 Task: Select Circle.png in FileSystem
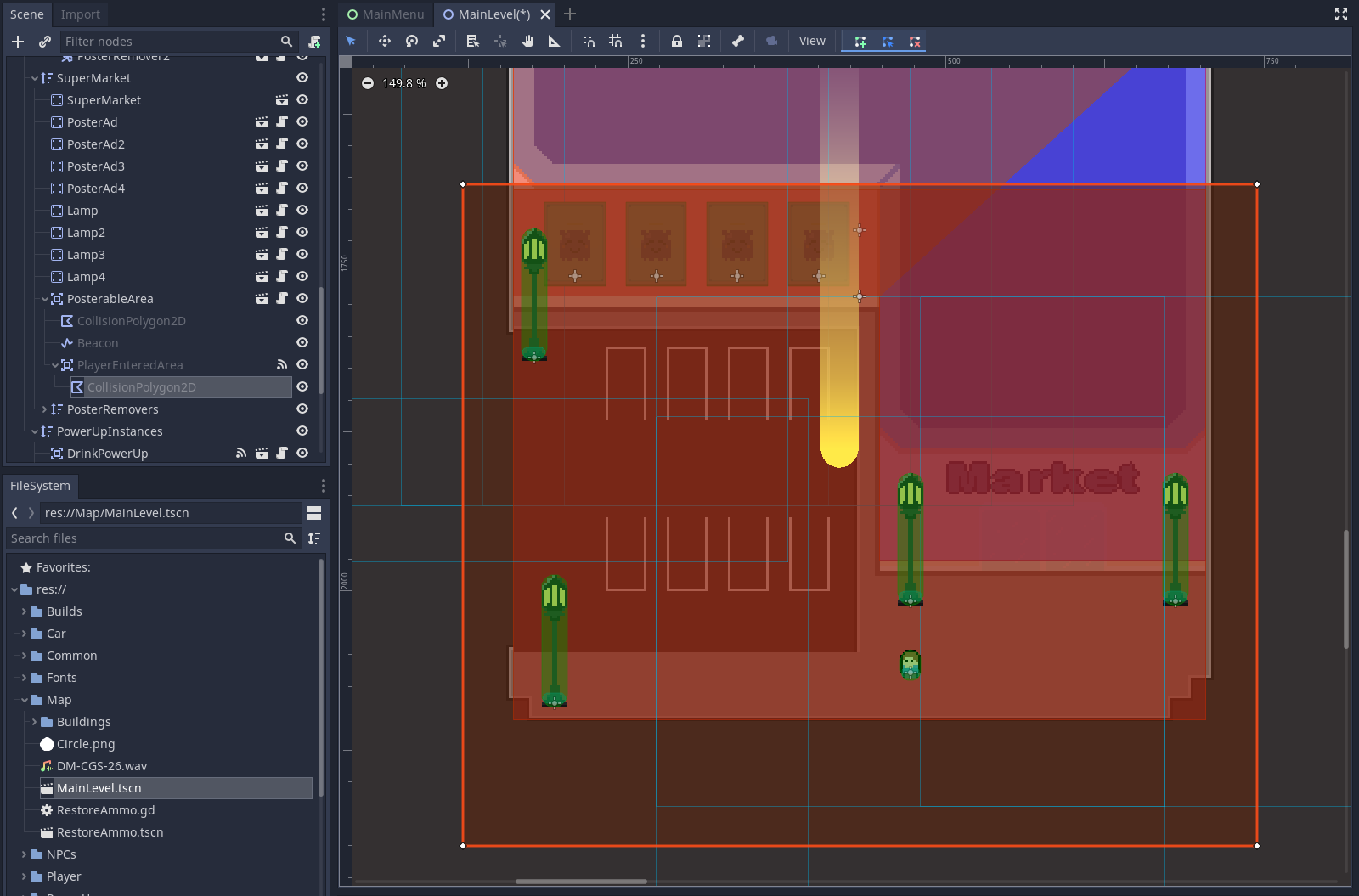(x=85, y=744)
